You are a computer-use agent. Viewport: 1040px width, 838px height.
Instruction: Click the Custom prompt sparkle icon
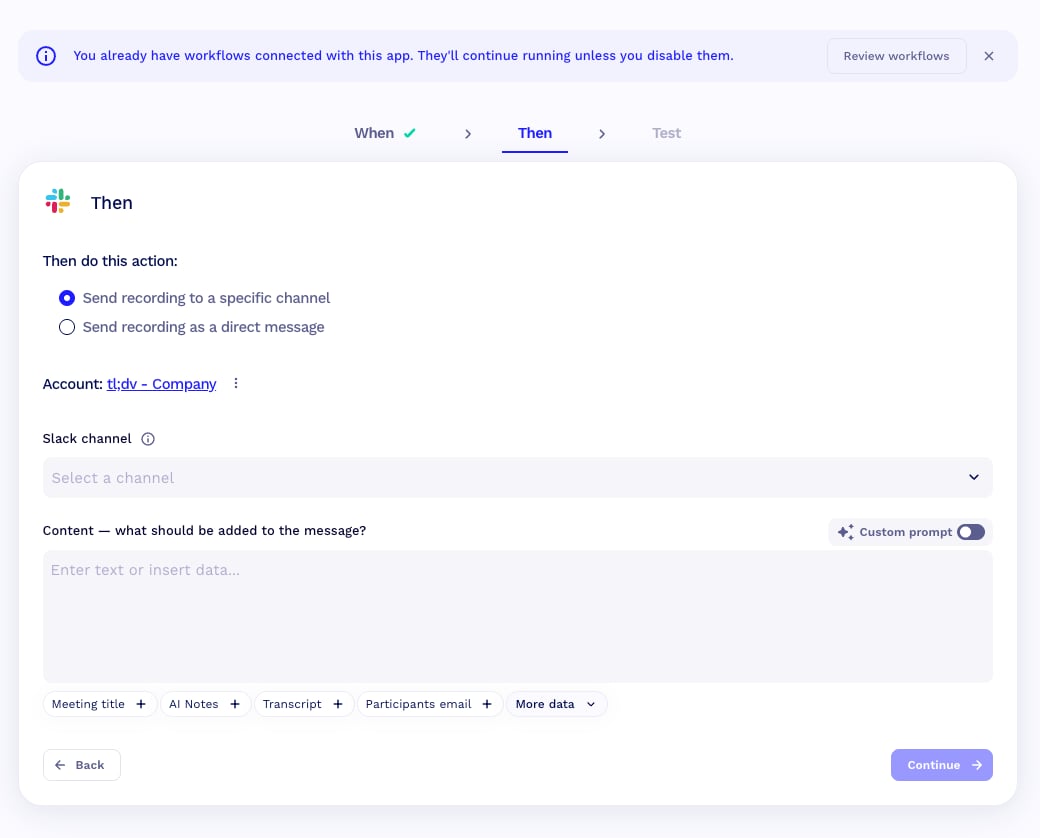[x=845, y=532]
